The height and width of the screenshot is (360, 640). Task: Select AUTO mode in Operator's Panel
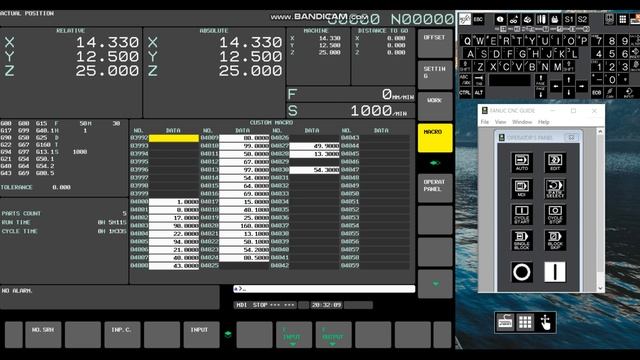522,162
